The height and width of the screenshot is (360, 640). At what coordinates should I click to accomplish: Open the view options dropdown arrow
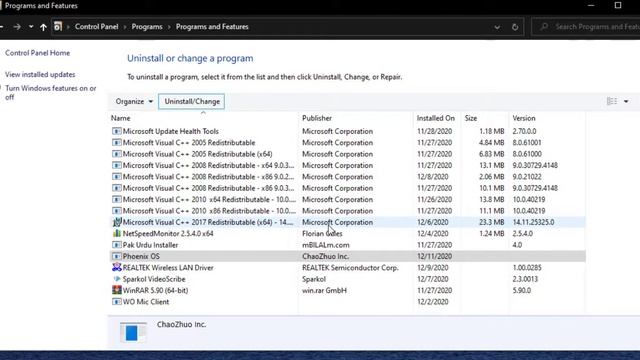626,102
